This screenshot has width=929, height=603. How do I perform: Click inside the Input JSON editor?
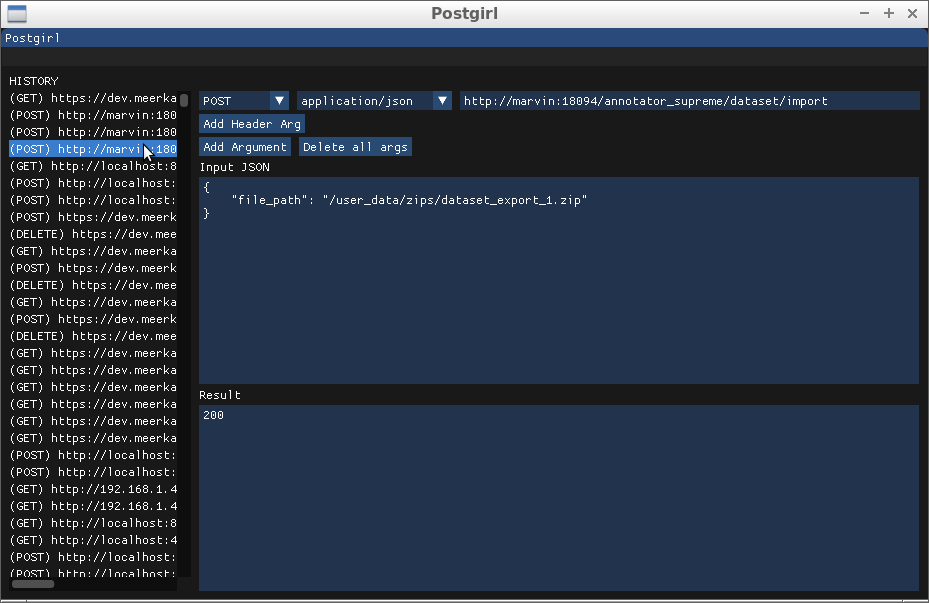click(559, 280)
